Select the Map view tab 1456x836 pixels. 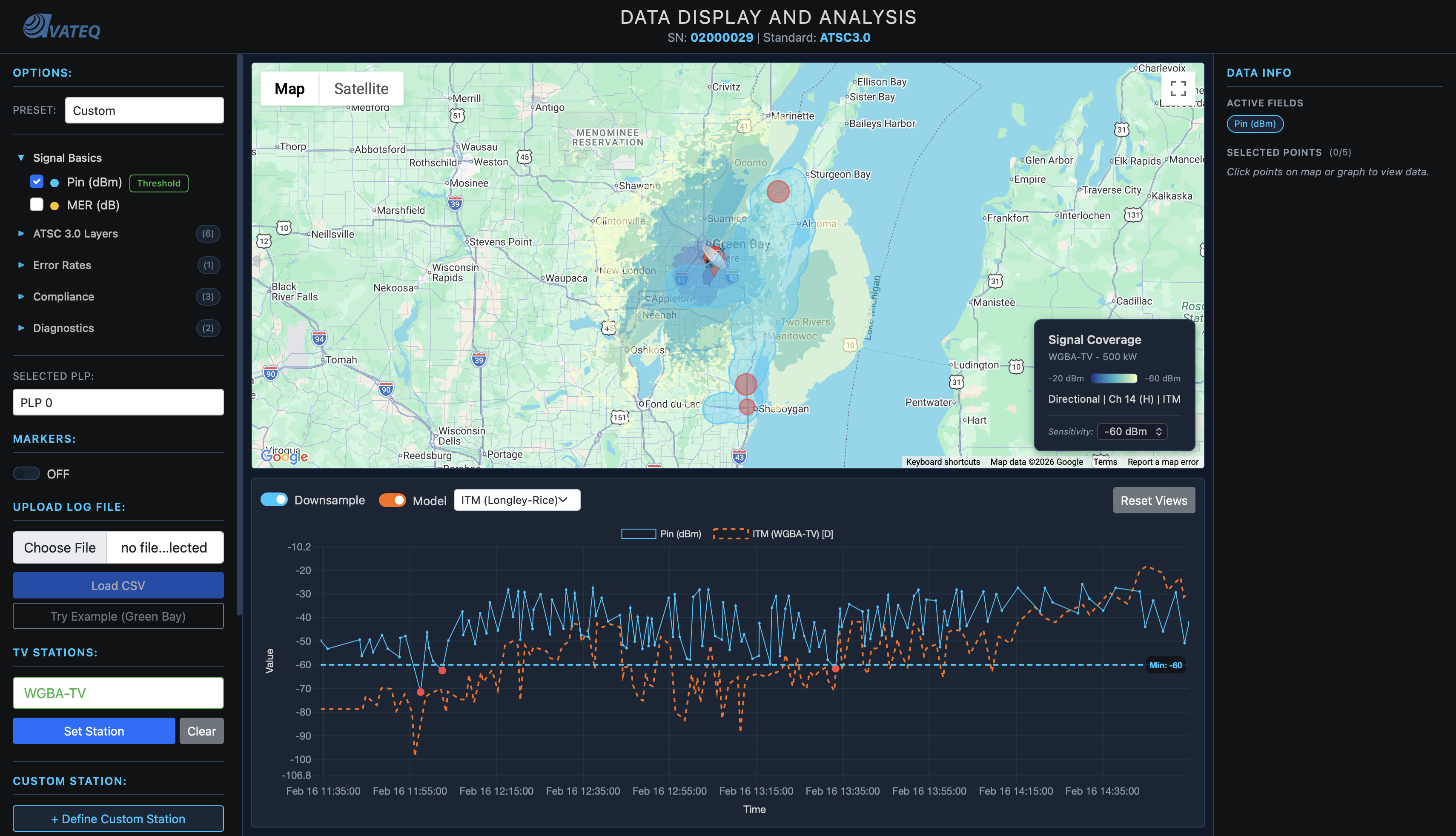(x=289, y=89)
